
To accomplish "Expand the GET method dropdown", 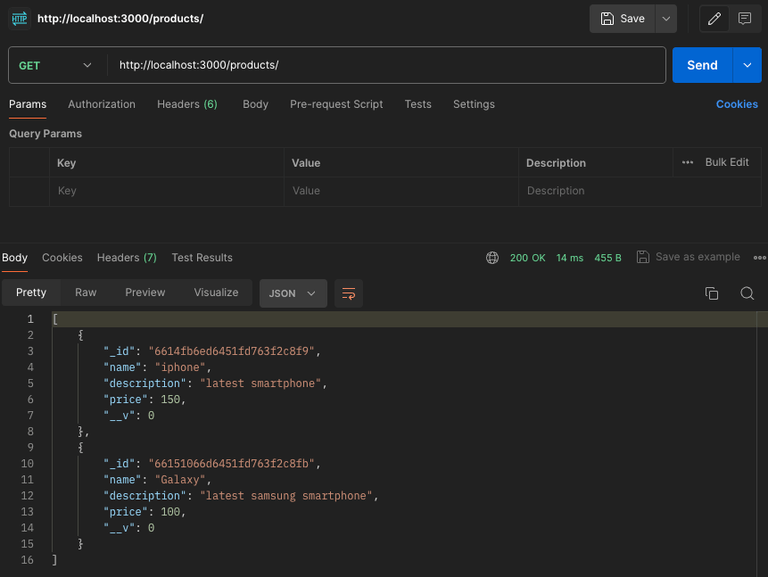I will pos(55,65).
